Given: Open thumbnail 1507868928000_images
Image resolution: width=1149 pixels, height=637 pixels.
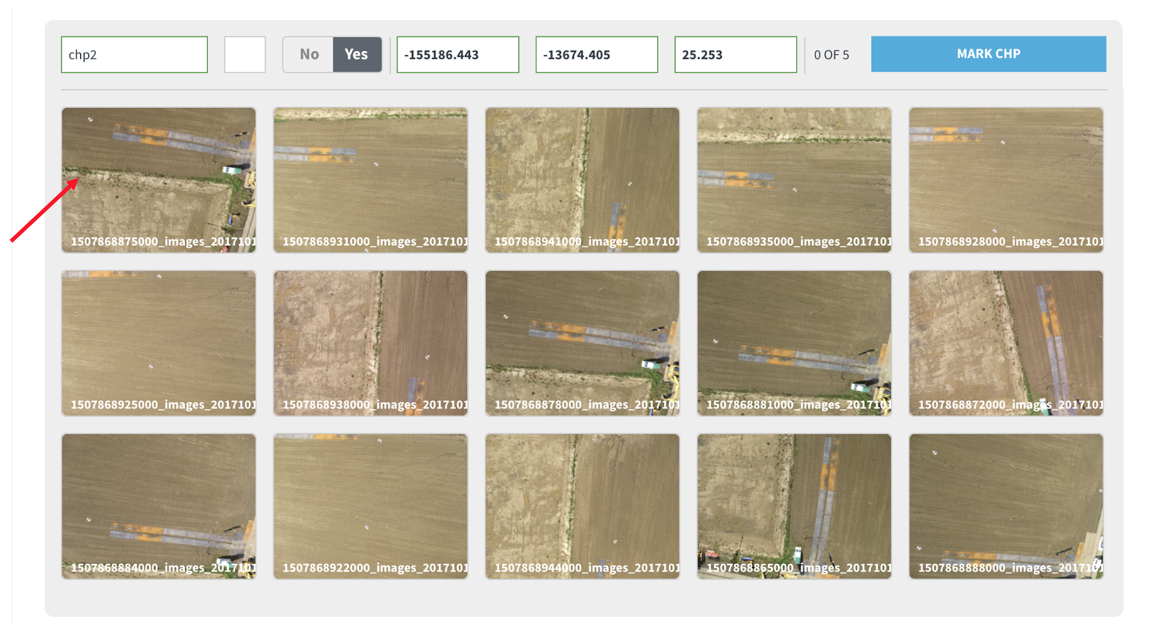Looking at the screenshot, I should click(x=1006, y=180).
